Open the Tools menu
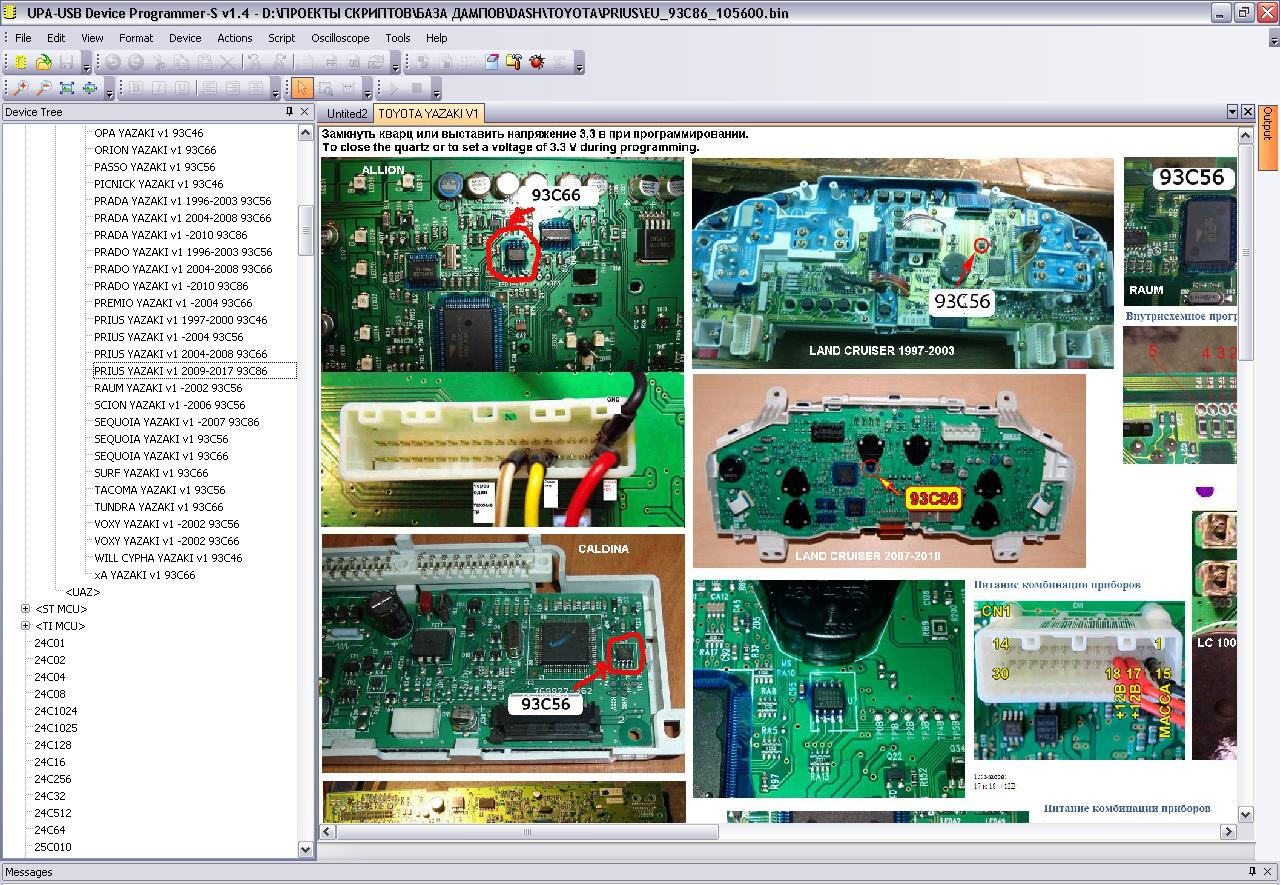 [398, 38]
